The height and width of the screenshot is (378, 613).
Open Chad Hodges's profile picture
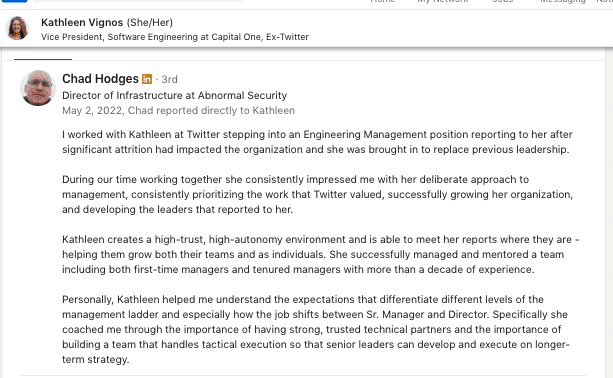pos(38,88)
